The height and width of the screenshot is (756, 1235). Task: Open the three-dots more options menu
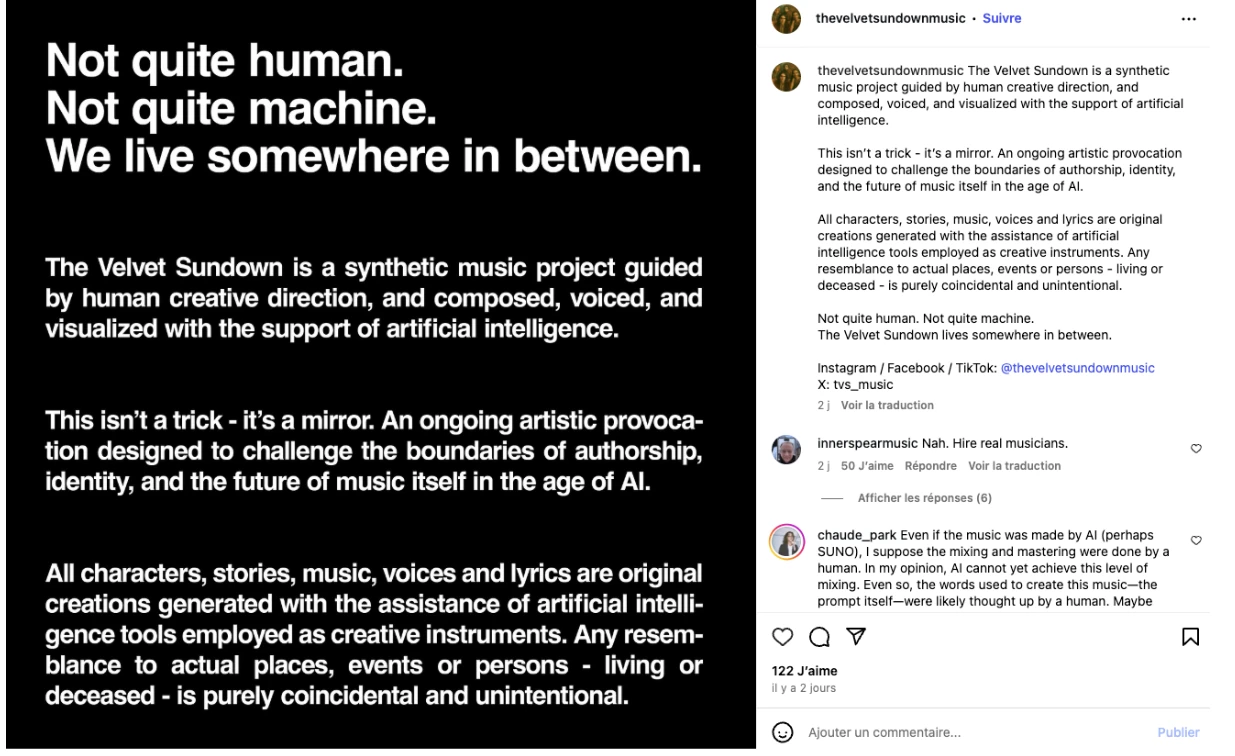point(1188,19)
